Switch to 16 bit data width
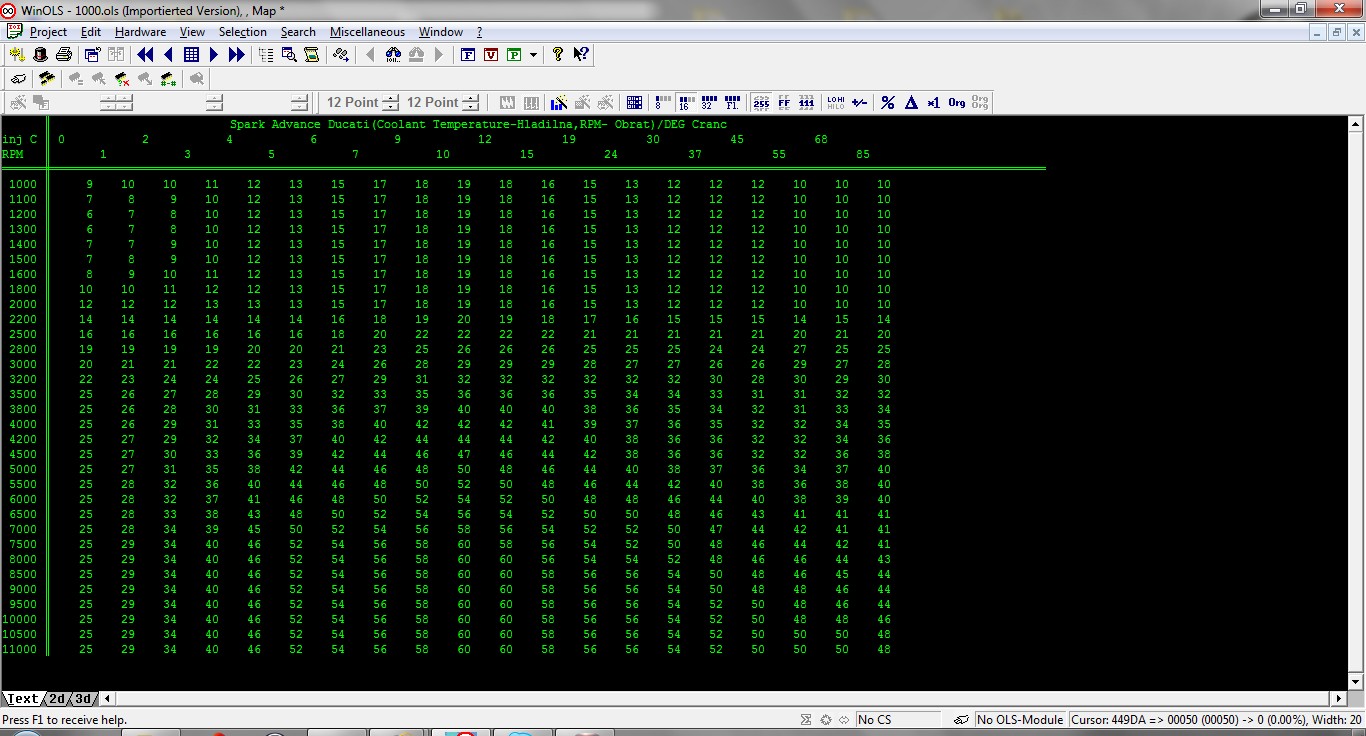The width and height of the screenshot is (1366, 736). click(x=686, y=102)
